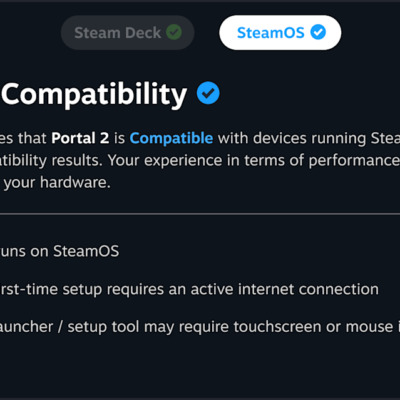Click the 'Your experience in terms' sentence
This screenshot has width=400, height=400.
[197, 161]
